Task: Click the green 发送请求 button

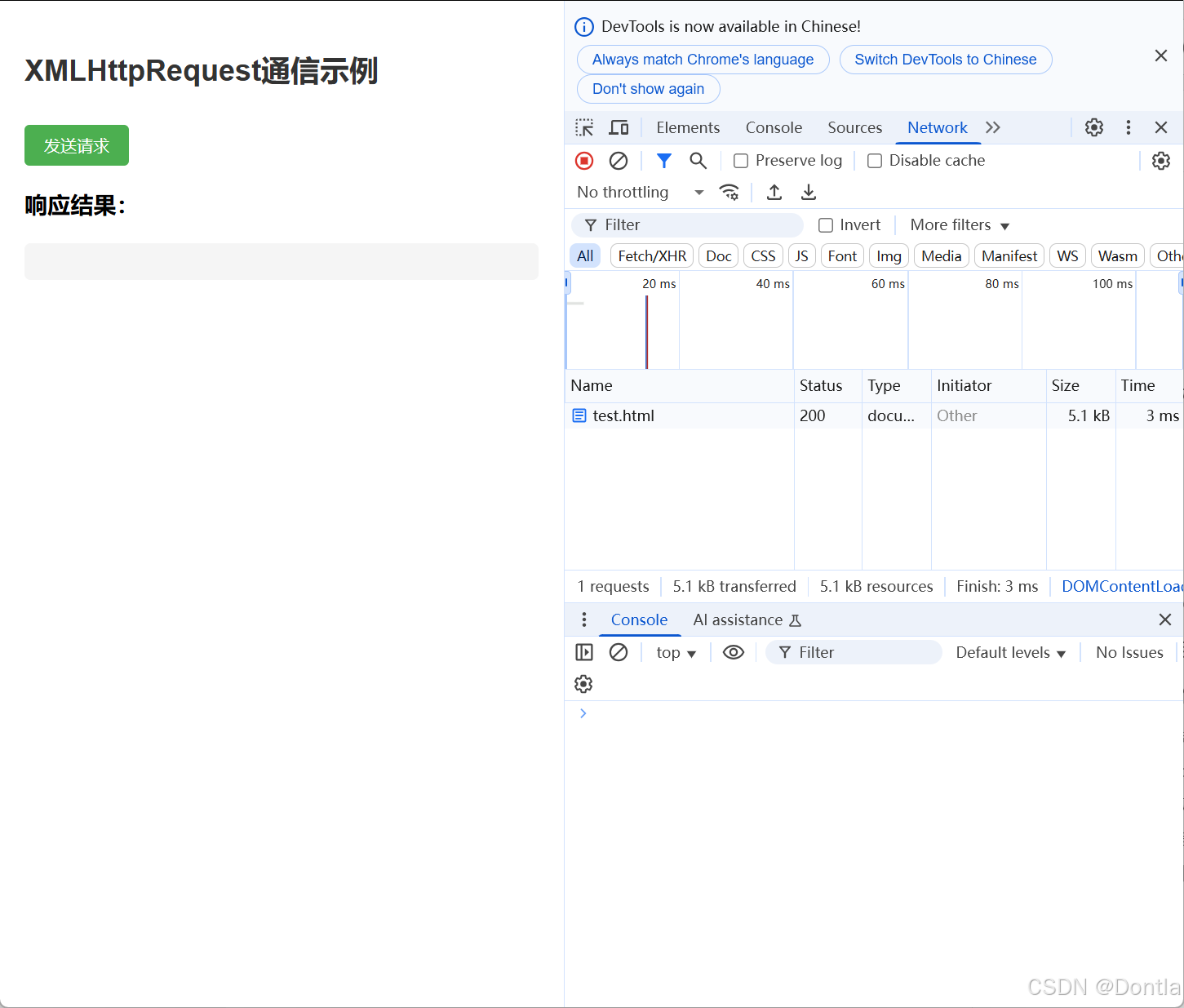Action: click(x=77, y=145)
